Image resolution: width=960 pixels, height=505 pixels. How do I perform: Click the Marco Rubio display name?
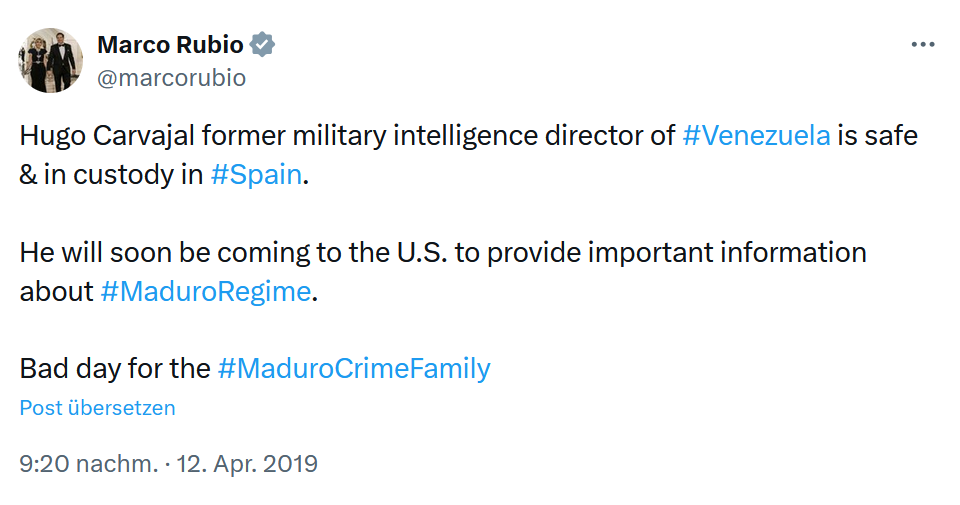(170, 45)
